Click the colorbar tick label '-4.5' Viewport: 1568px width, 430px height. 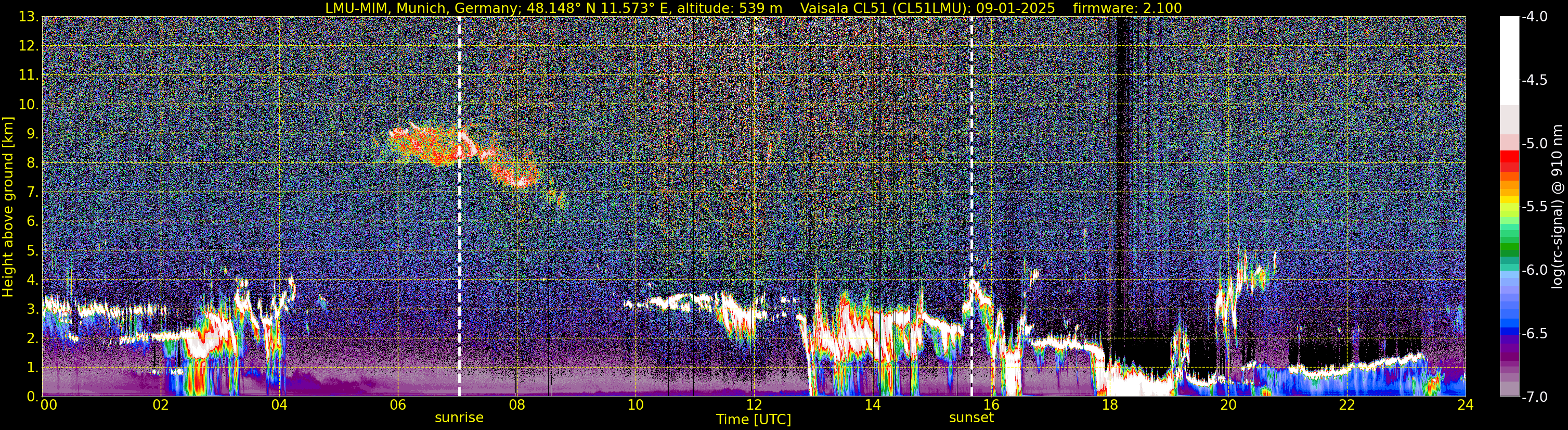click(1534, 80)
